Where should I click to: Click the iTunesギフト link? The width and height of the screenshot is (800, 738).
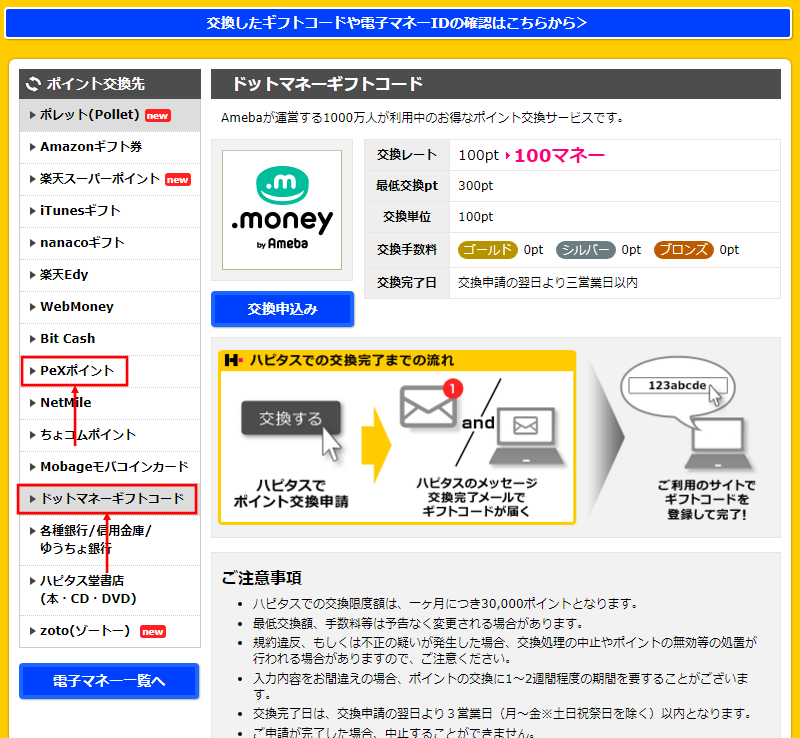(x=81, y=211)
